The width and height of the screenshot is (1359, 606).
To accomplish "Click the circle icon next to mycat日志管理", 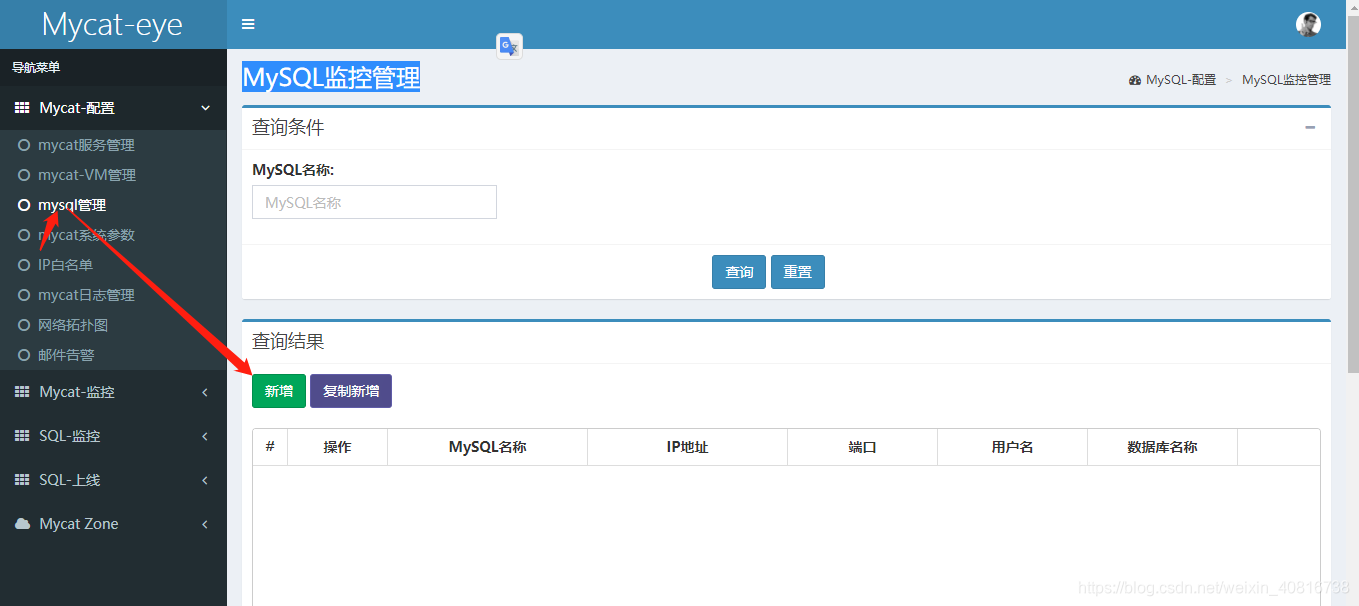I will point(24,295).
